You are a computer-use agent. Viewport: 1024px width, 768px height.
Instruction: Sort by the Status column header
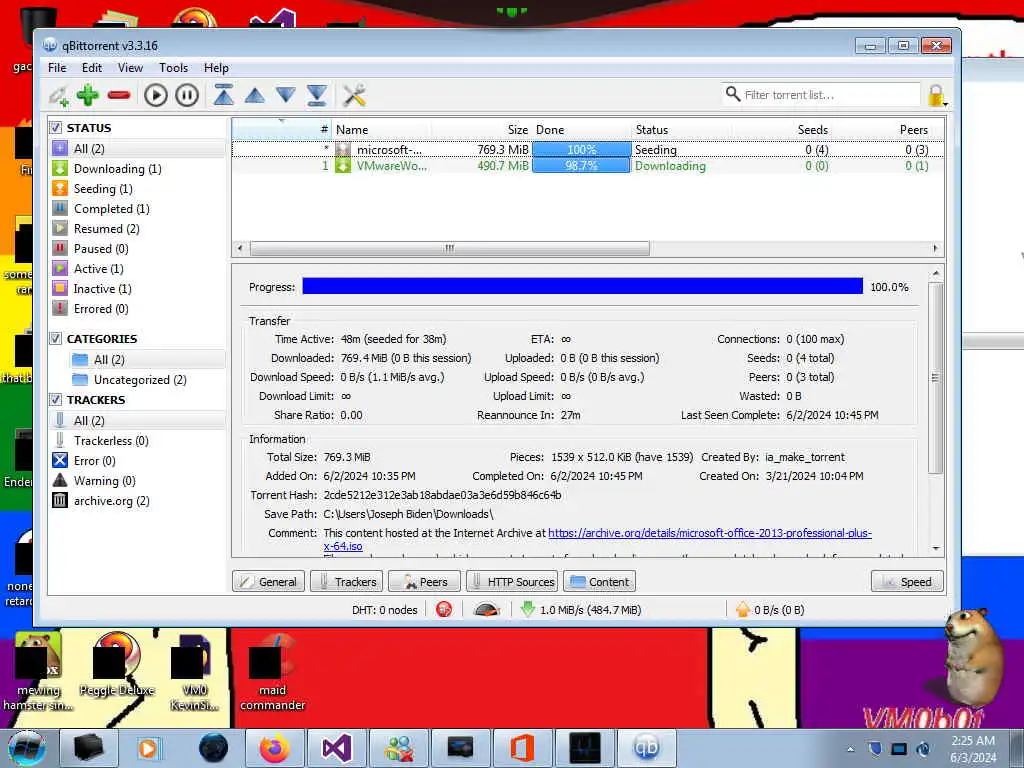(x=681, y=129)
